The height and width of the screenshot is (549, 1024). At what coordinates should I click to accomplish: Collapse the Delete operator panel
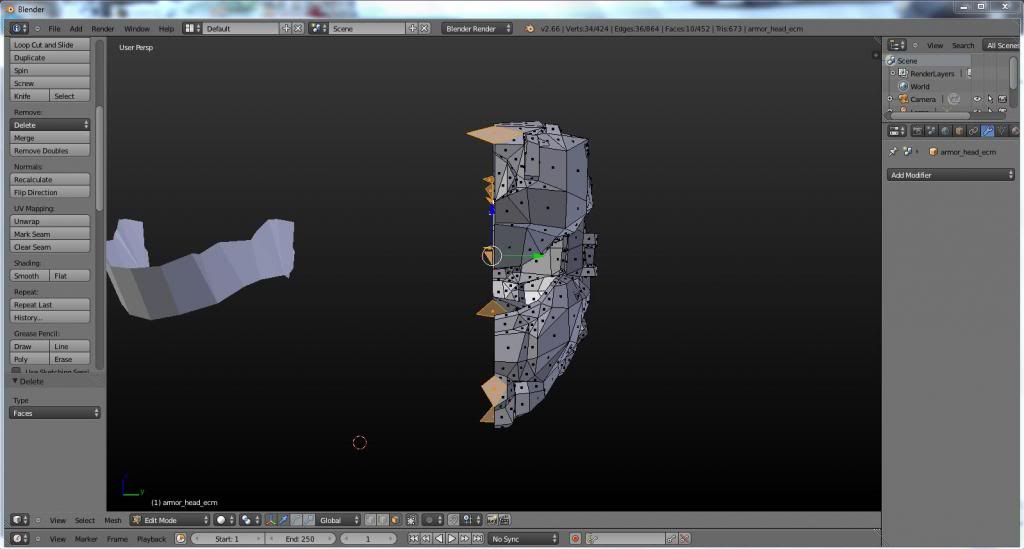(15, 381)
